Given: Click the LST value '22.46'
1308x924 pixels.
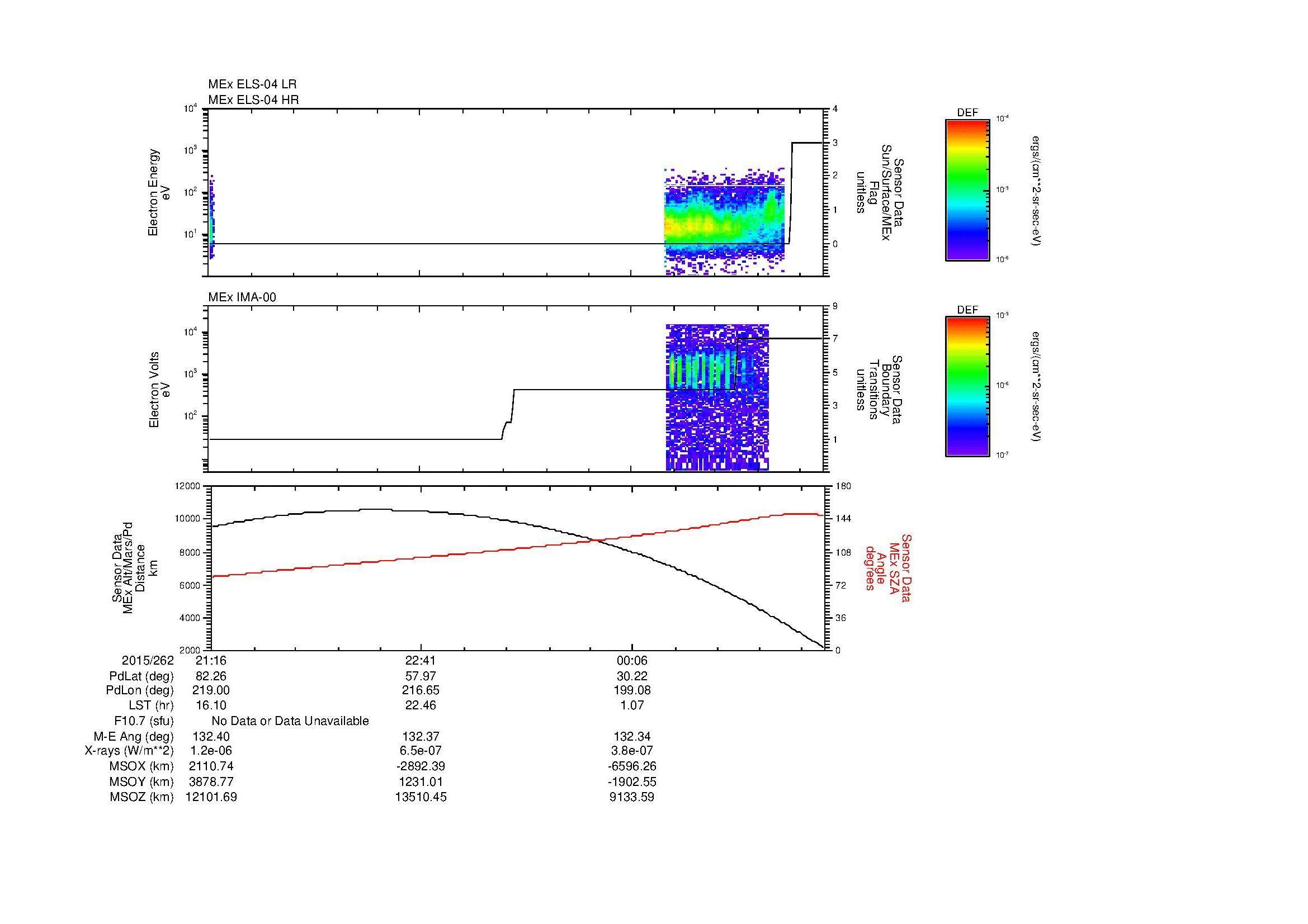Looking at the screenshot, I should coord(421,705).
